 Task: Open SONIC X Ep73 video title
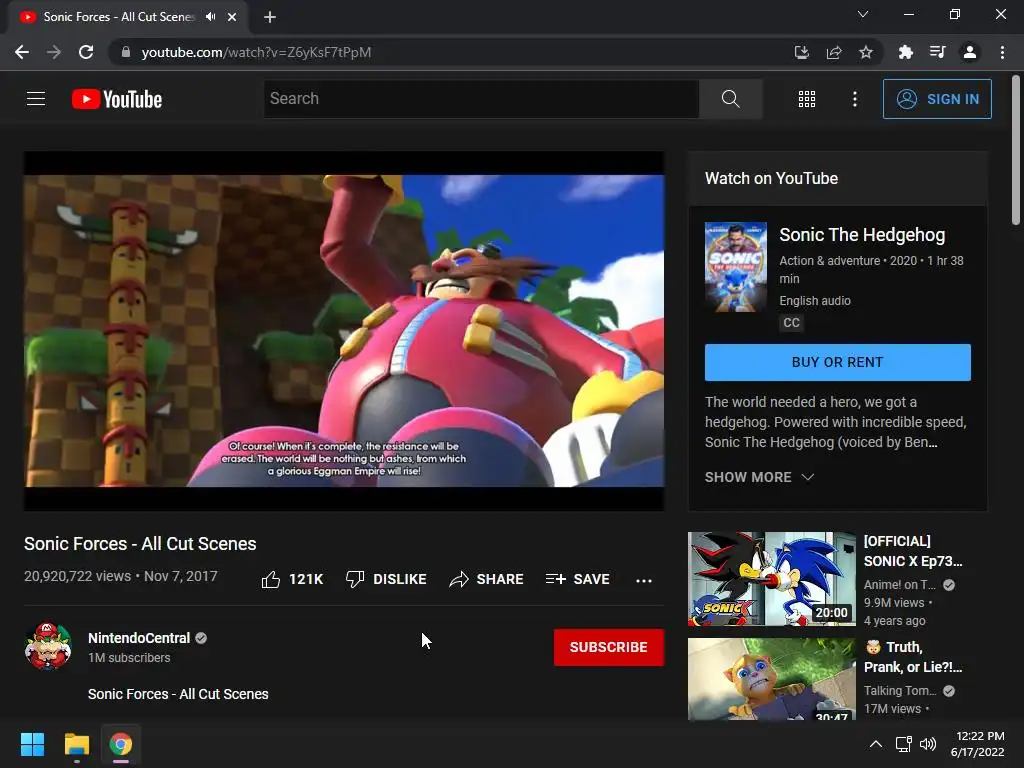(913, 551)
